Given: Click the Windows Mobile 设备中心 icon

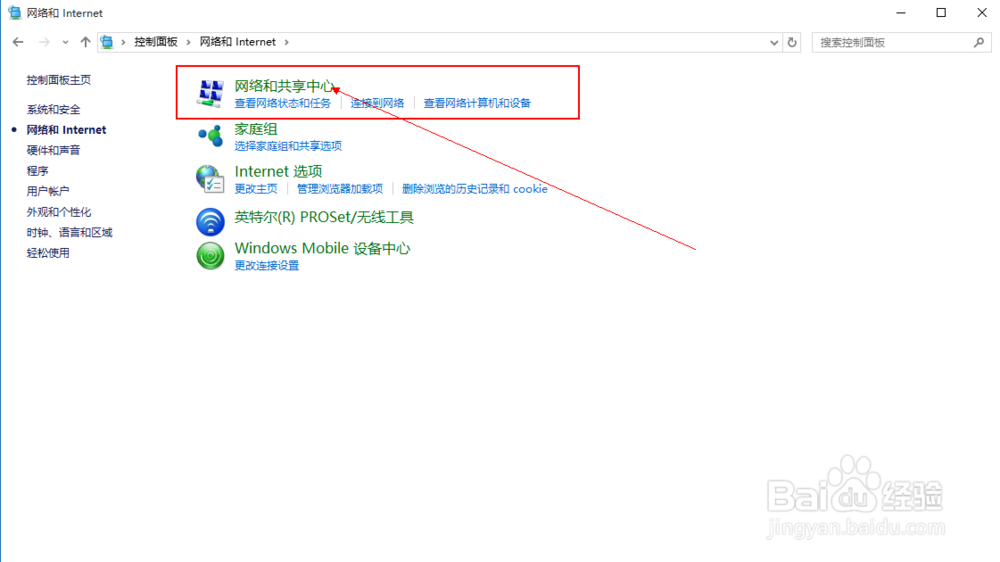Looking at the screenshot, I should coord(210,256).
